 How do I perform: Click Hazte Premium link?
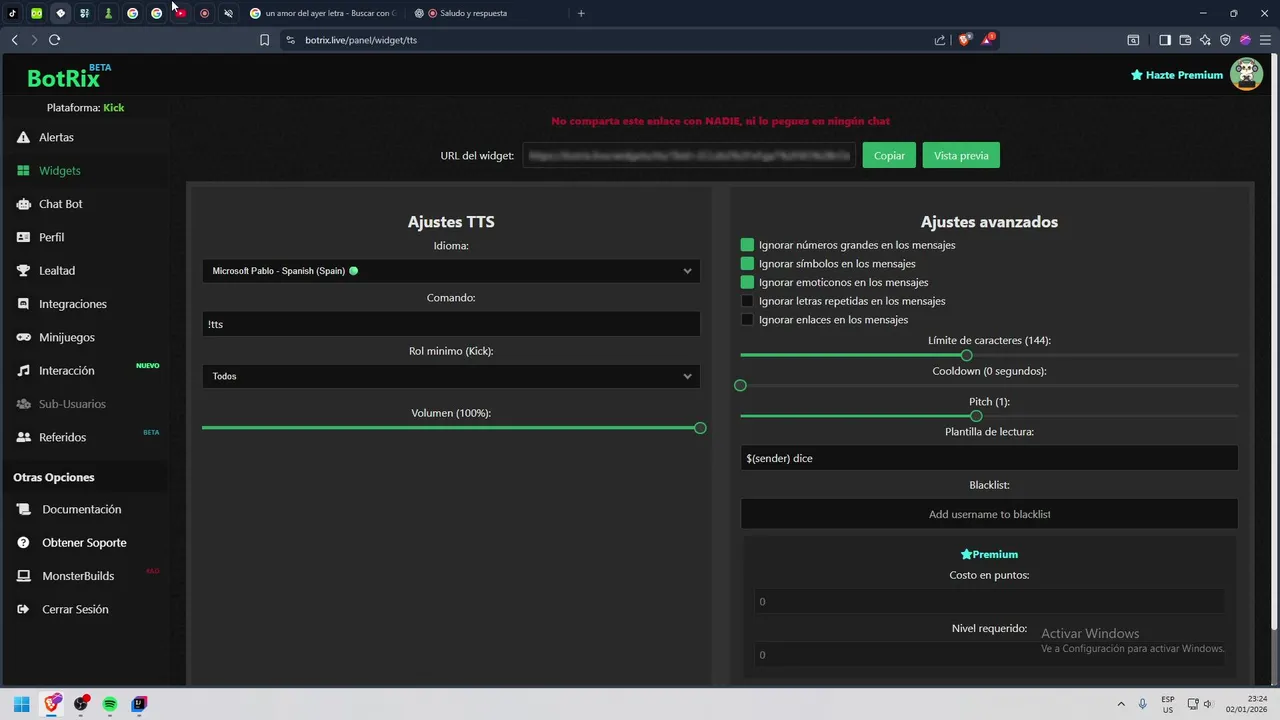click(x=1177, y=75)
